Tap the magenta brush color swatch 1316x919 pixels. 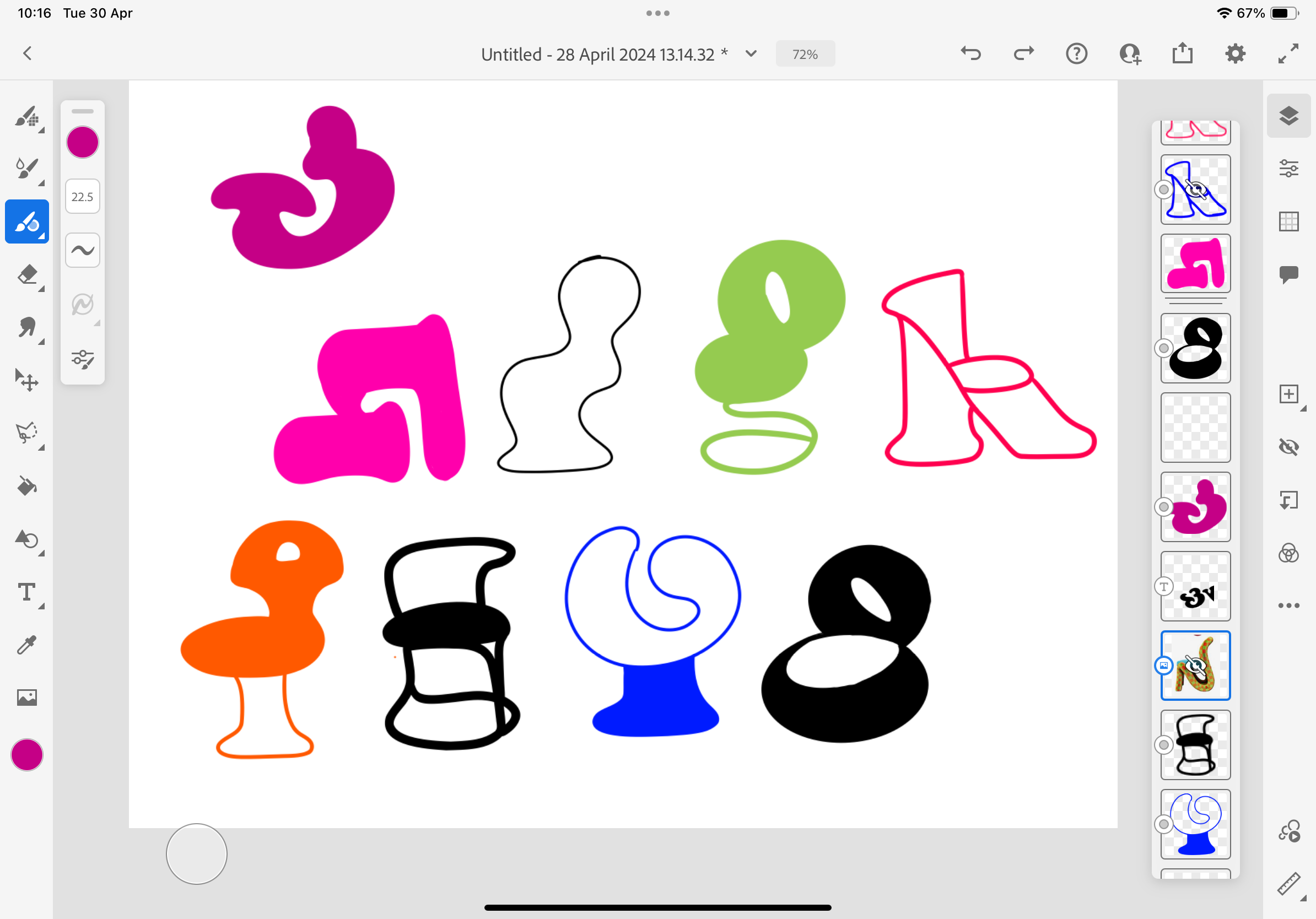pyautogui.click(x=83, y=142)
